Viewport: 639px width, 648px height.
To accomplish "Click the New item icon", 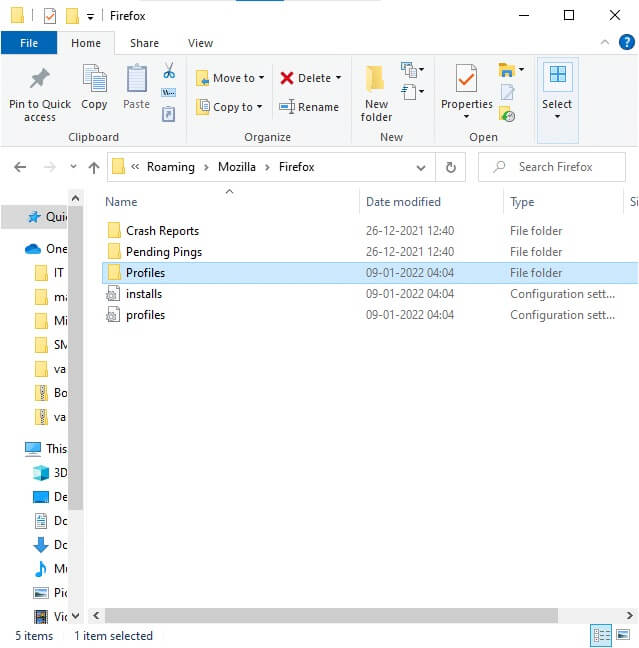I will tap(409, 69).
